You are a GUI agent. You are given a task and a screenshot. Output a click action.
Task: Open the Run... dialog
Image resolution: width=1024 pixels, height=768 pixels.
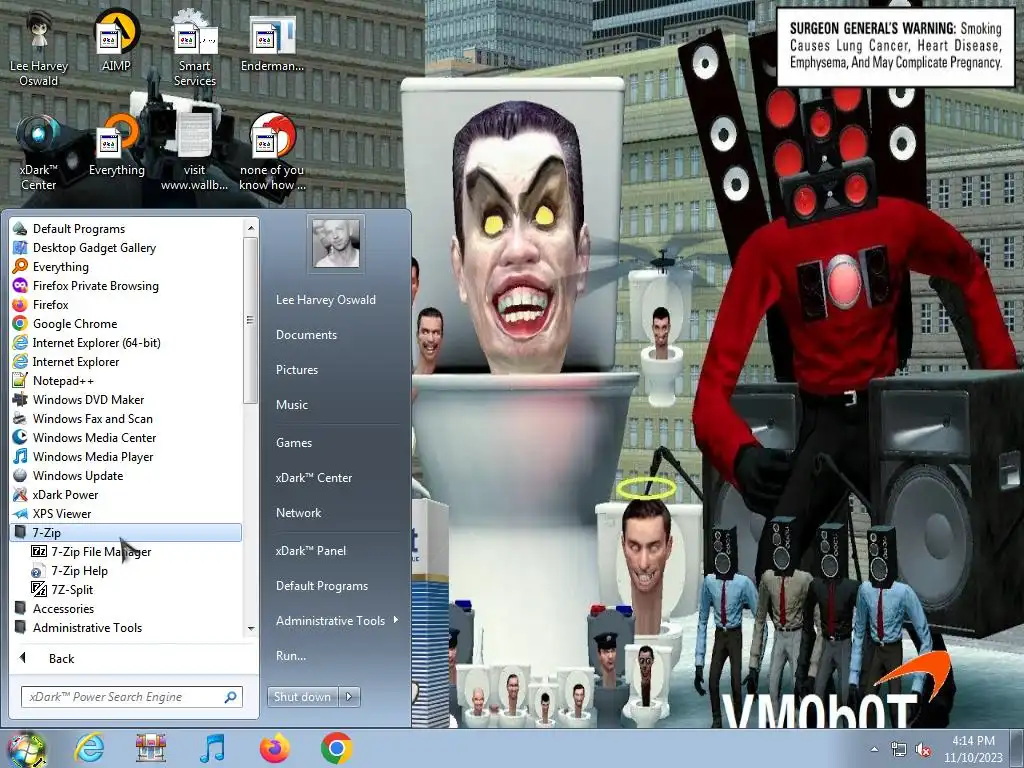point(291,656)
